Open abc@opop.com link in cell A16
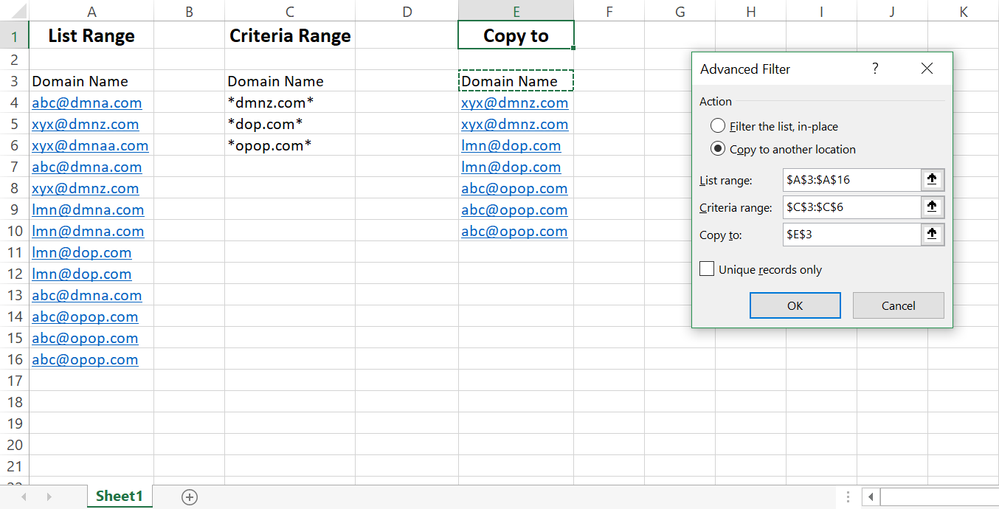 [x=85, y=360]
